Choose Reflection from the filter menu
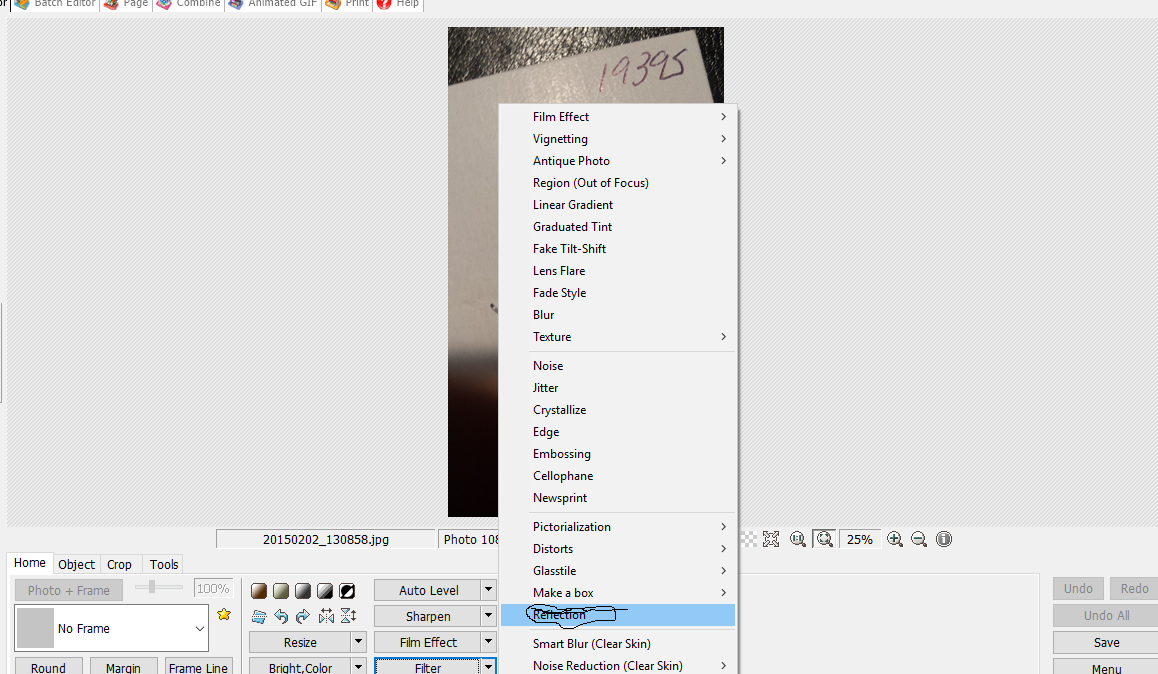This screenshot has width=1158, height=674. point(560,615)
